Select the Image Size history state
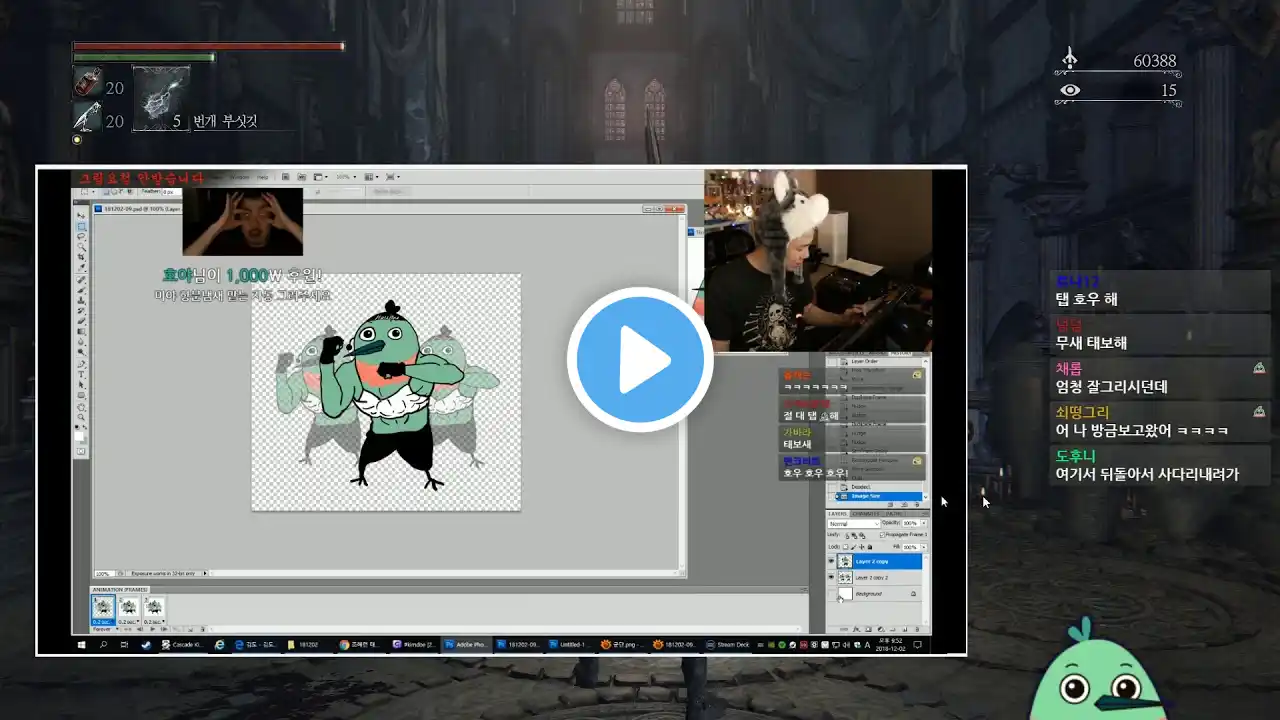 (878, 496)
